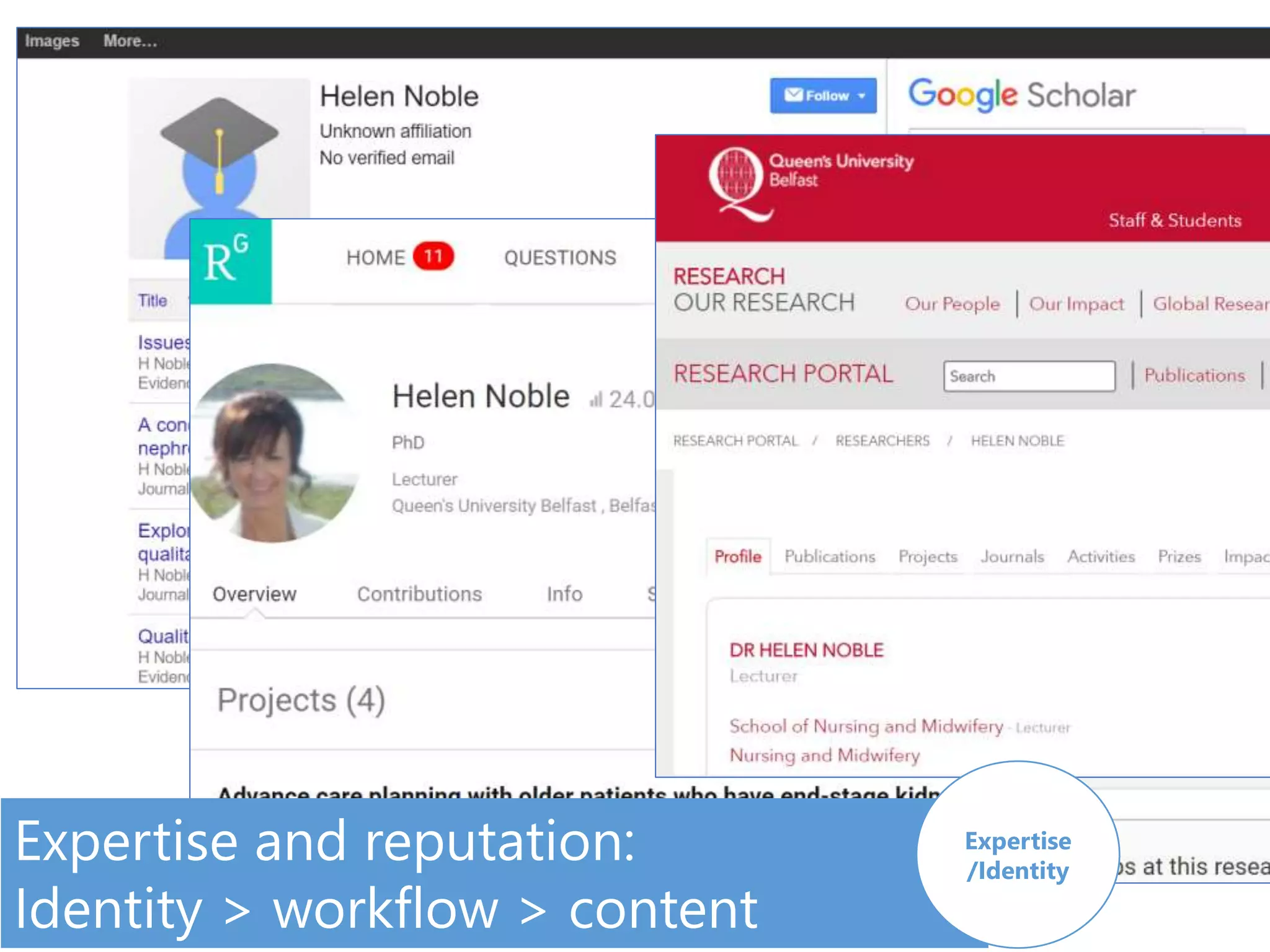Viewport: 1270px width, 952px height.
Task: Click the Expertise /Identity circle
Action: click(x=1018, y=855)
